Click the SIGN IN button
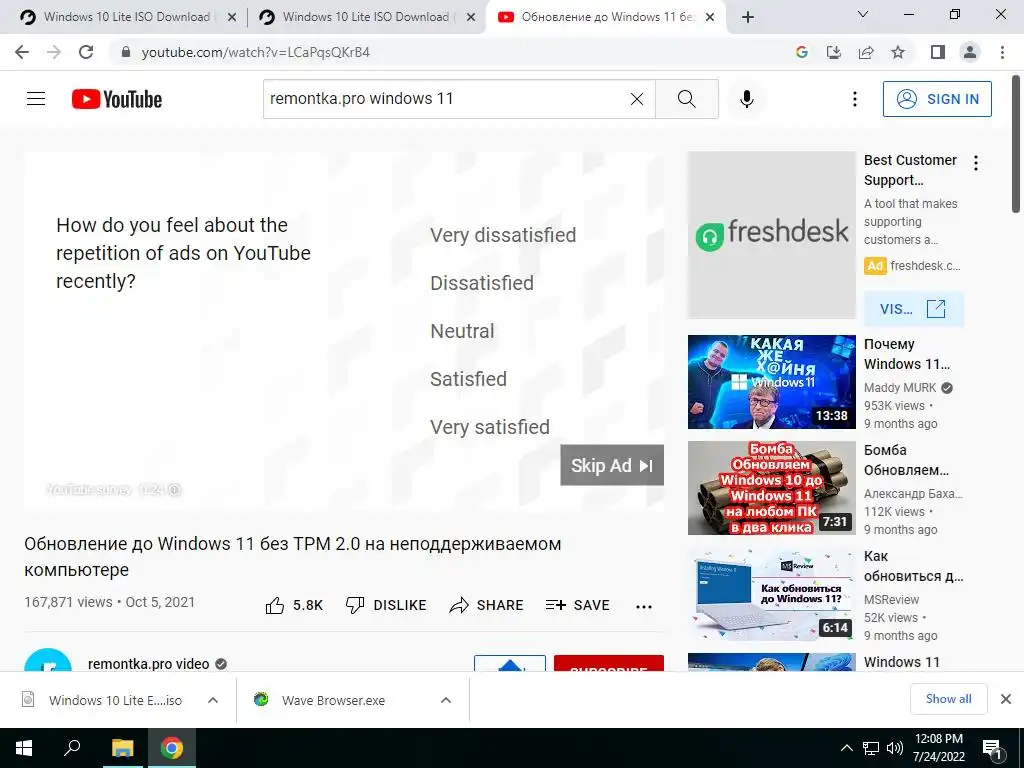The height and width of the screenshot is (768, 1024). pos(937,99)
